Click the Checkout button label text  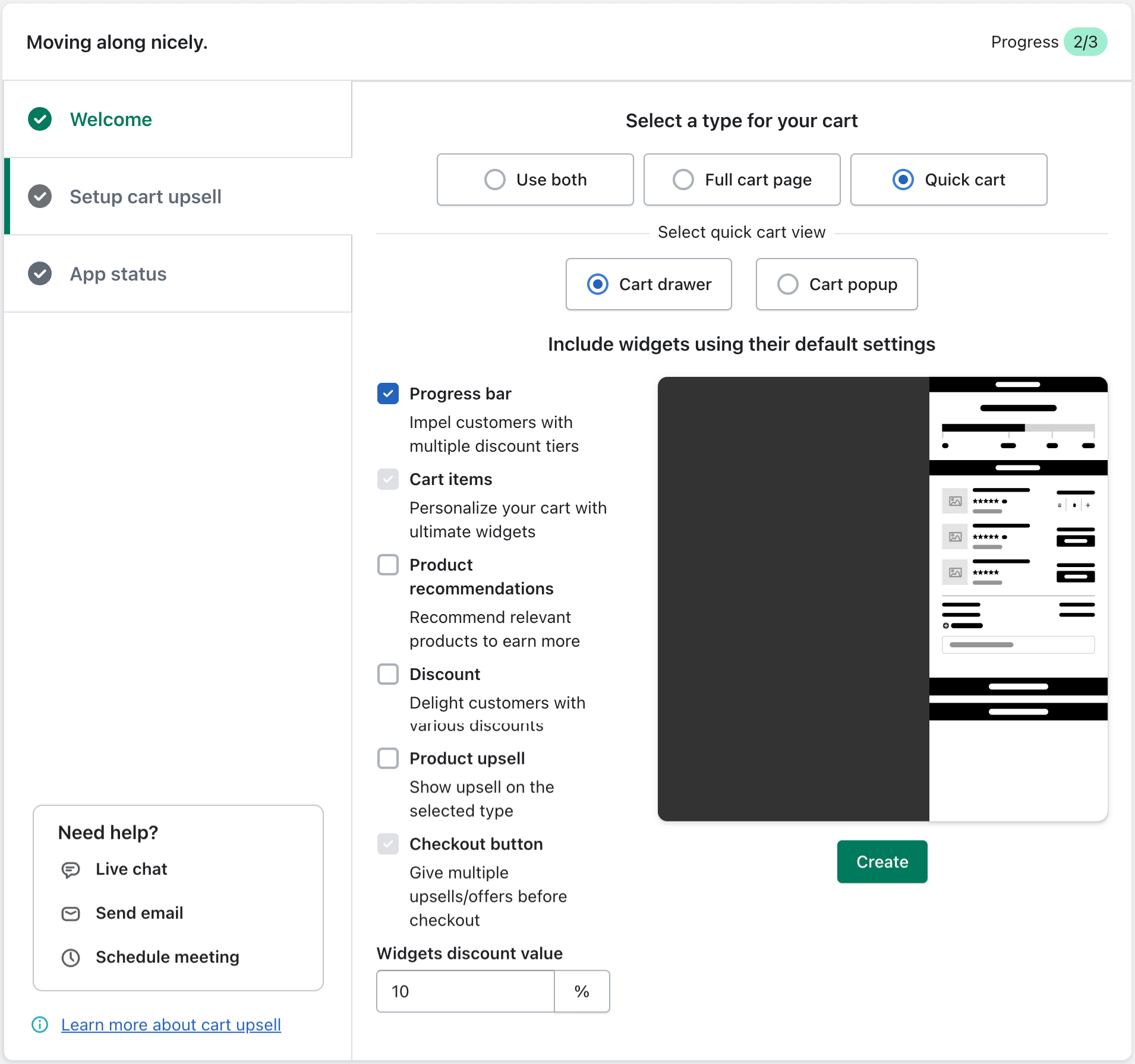coord(476,845)
